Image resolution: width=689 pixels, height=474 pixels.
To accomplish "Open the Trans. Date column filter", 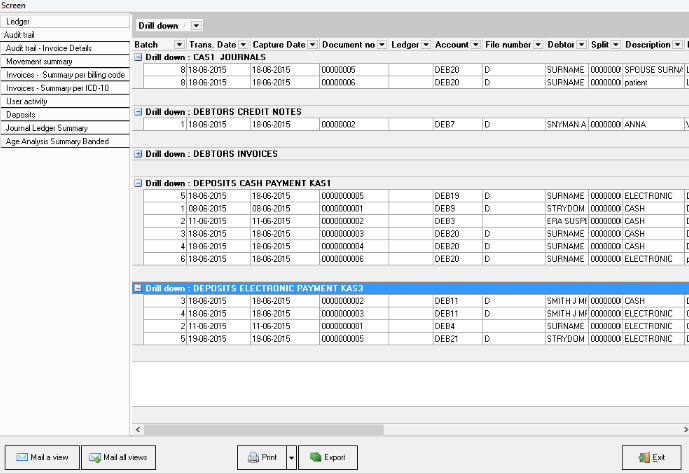I will pos(243,45).
